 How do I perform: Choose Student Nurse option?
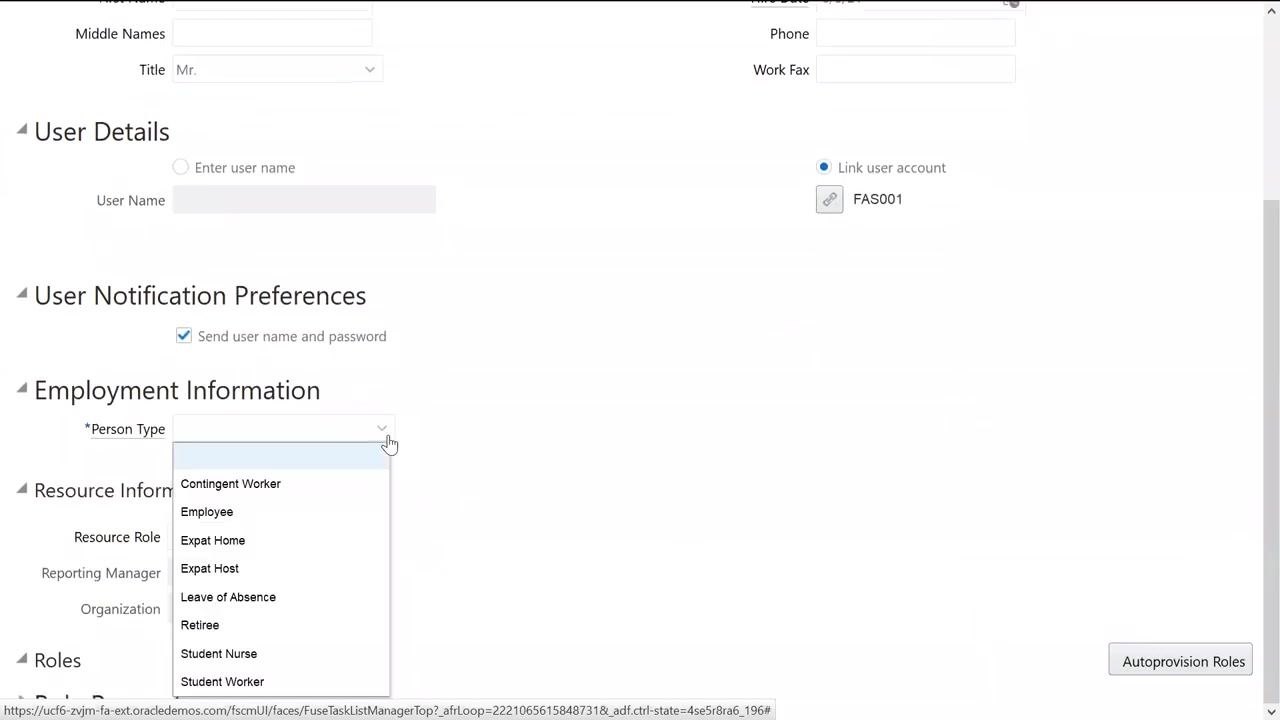(281, 654)
